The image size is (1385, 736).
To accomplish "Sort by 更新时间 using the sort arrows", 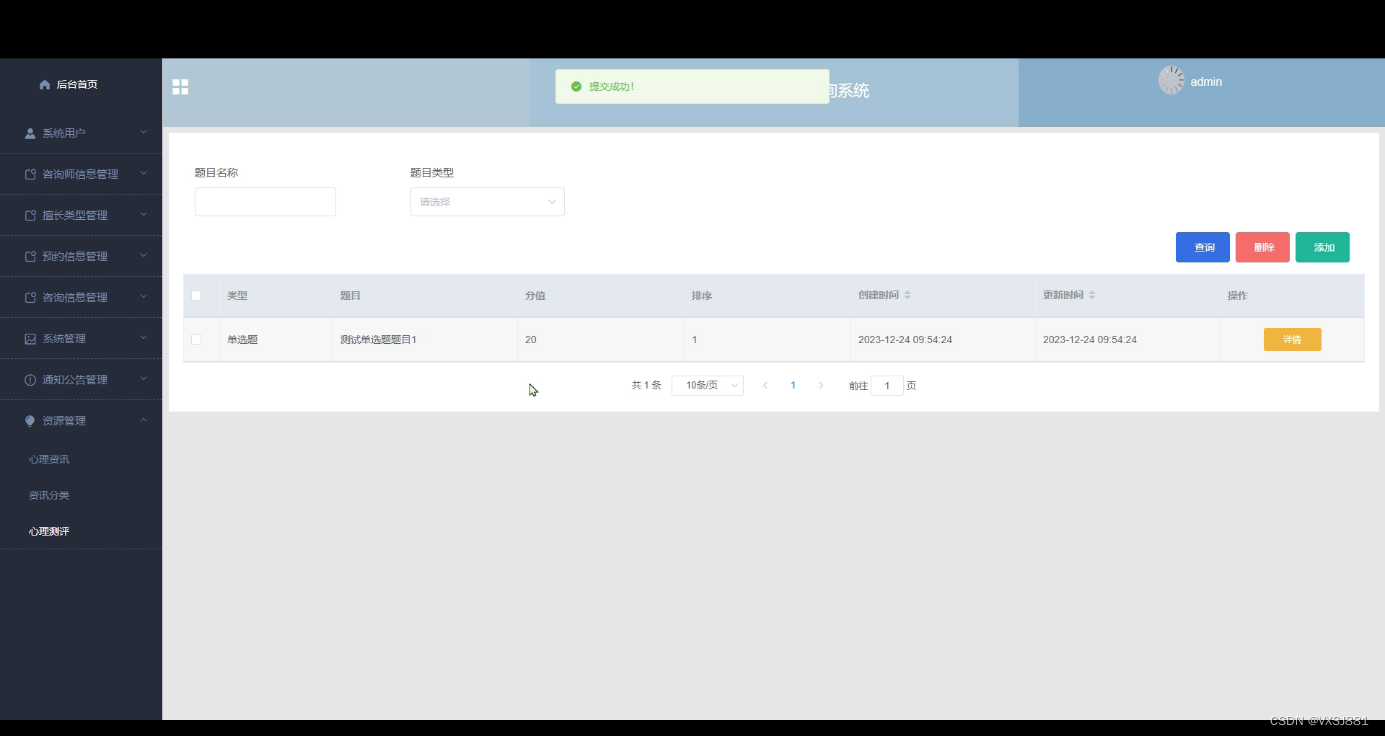I will [1092, 295].
